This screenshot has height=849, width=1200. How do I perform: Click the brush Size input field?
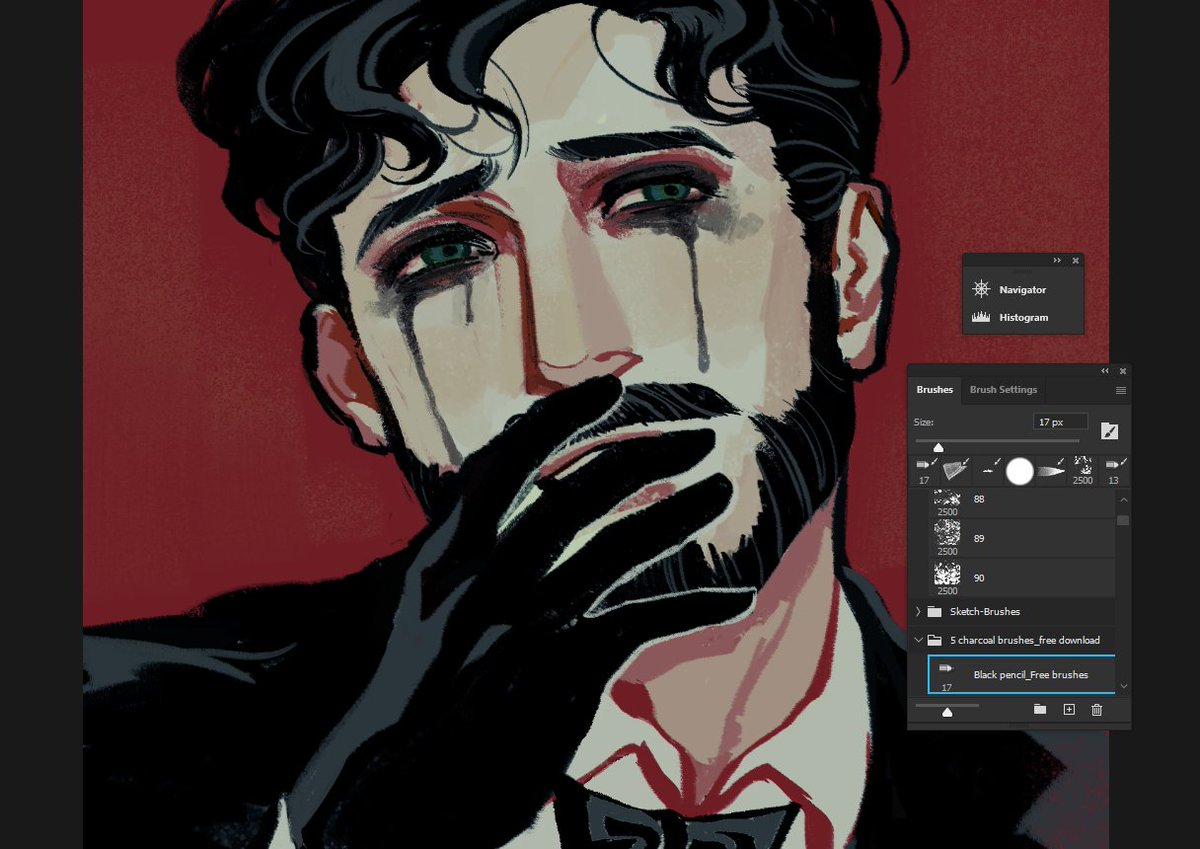point(1060,423)
